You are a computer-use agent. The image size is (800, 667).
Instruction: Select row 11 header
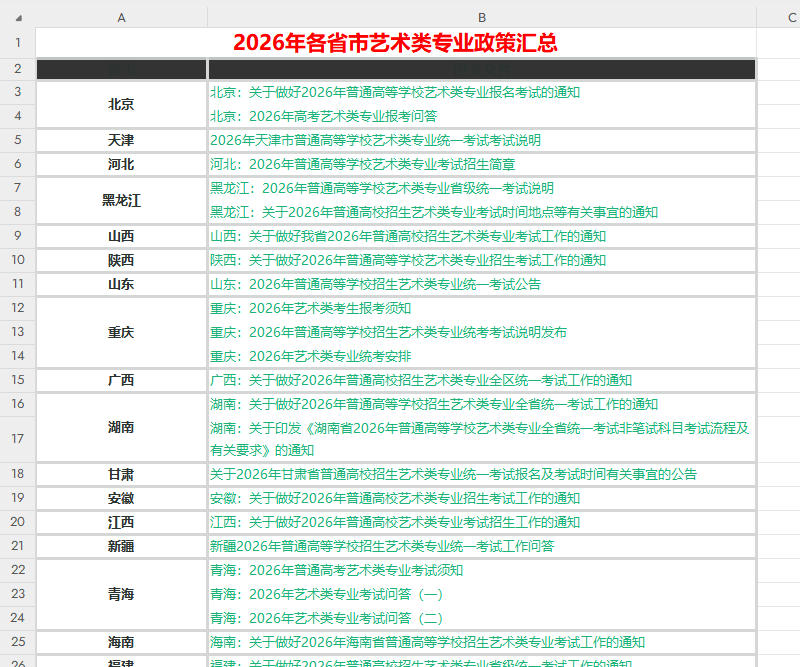pos(16,284)
